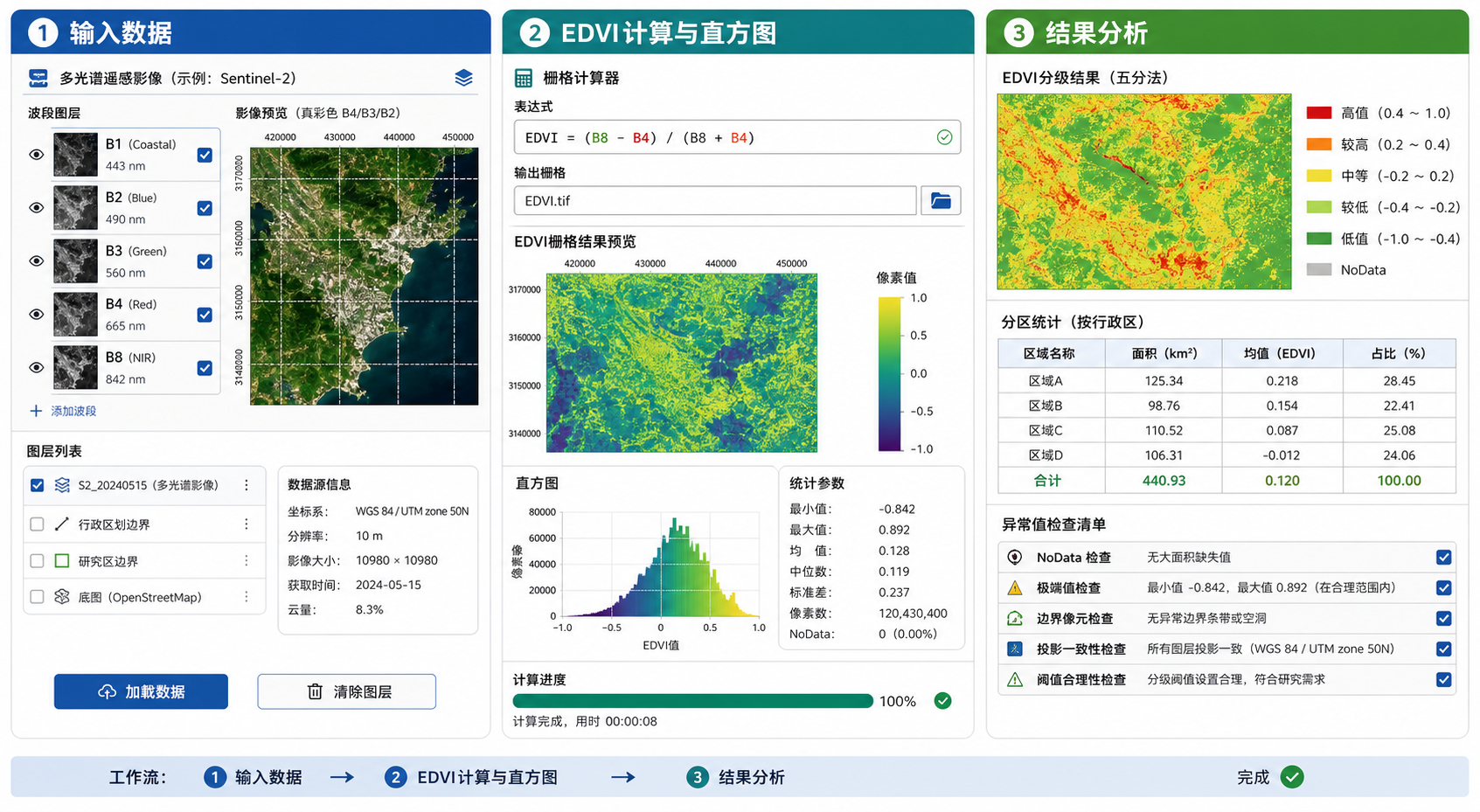Image resolution: width=1480 pixels, height=812 pixels.
Task: Enable the 行政区划边界 layer checkbox
Action: (x=37, y=524)
